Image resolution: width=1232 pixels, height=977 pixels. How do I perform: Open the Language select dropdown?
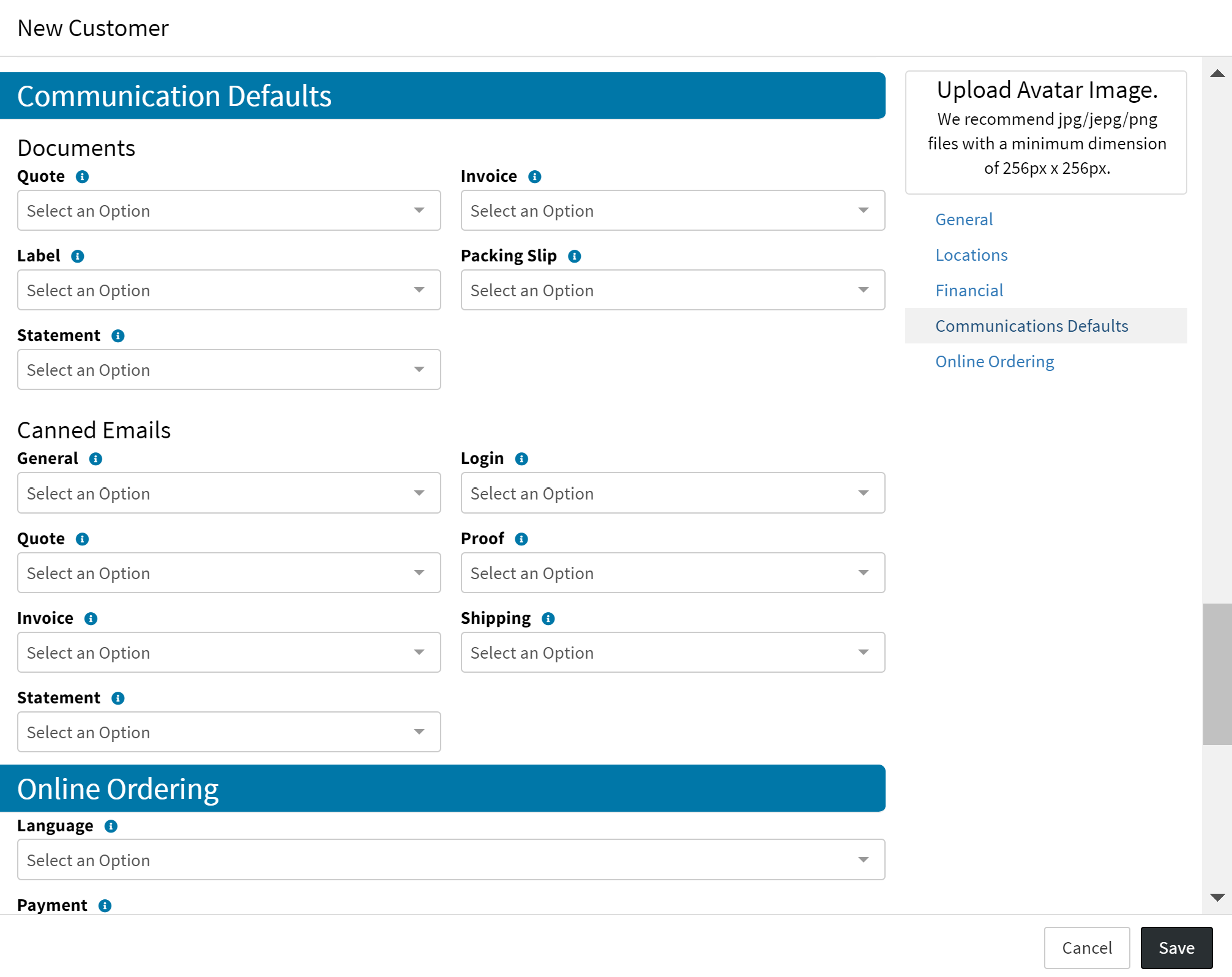point(451,860)
